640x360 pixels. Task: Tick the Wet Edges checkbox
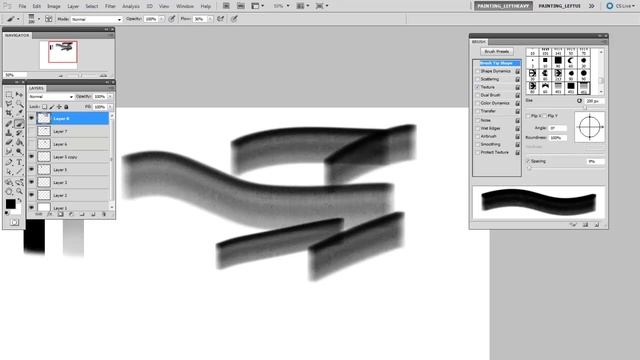tap(477, 129)
